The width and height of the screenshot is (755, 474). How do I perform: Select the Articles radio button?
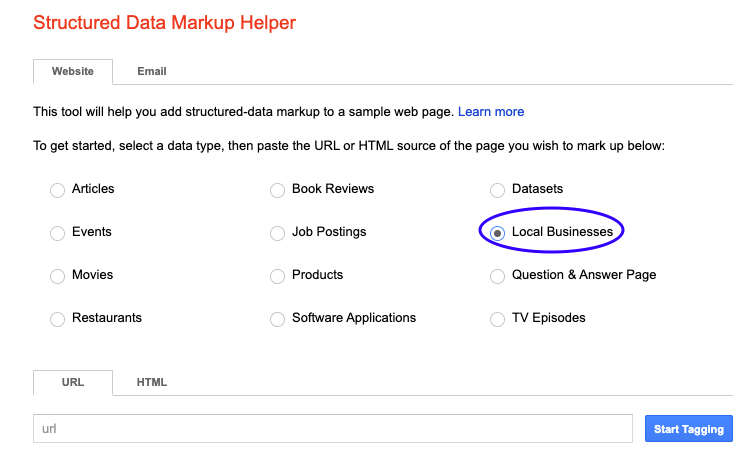(58, 190)
